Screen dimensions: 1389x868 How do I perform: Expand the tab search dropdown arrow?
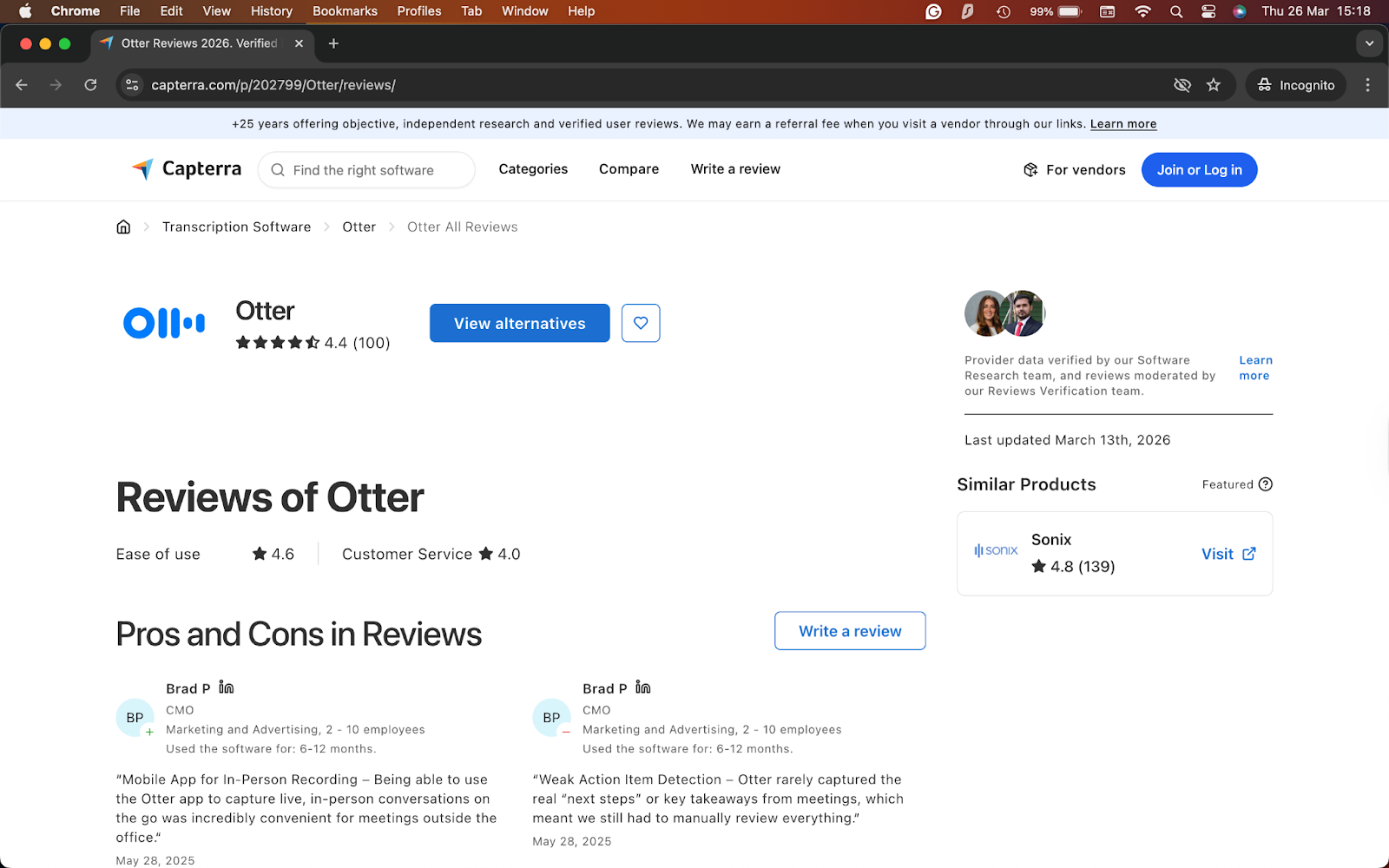pos(1369,43)
